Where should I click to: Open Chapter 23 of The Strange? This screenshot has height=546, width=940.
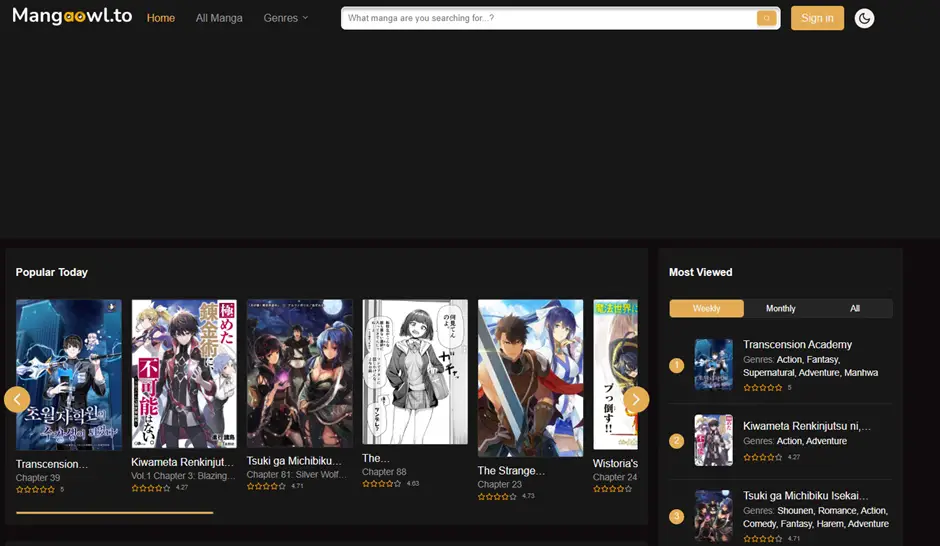(x=499, y=484)
